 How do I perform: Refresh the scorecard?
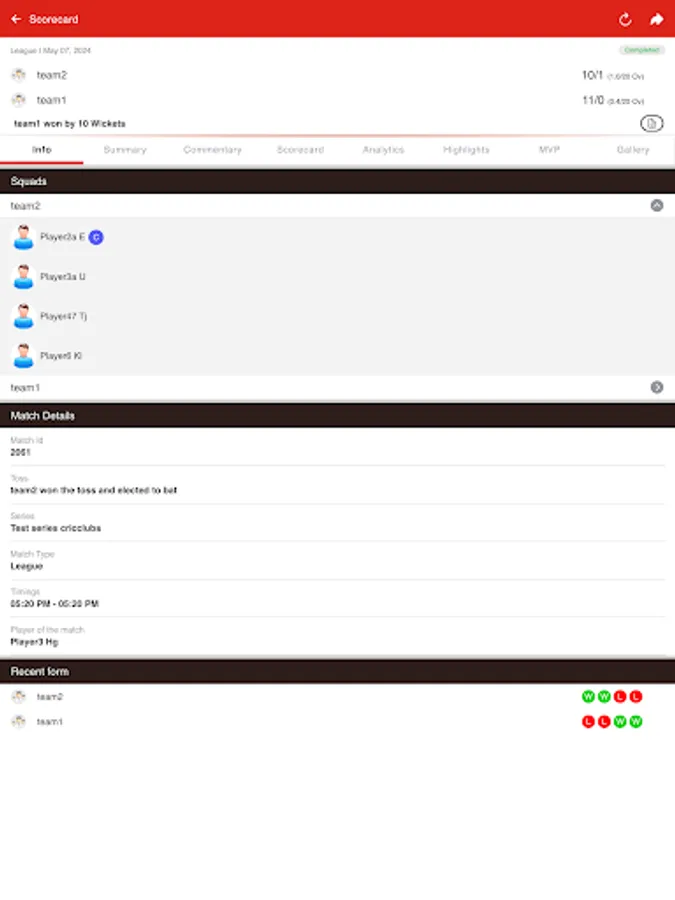coord(625,20)
